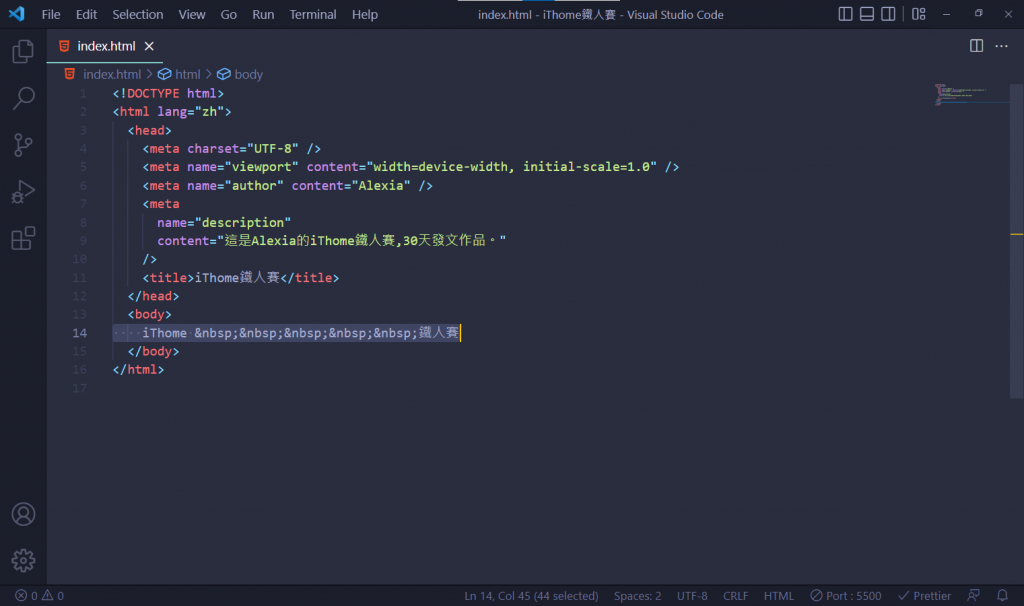Open the Search view in activity bar
Image resolution: width=1024 pixels, height=606 pixels.
point(23,99)
